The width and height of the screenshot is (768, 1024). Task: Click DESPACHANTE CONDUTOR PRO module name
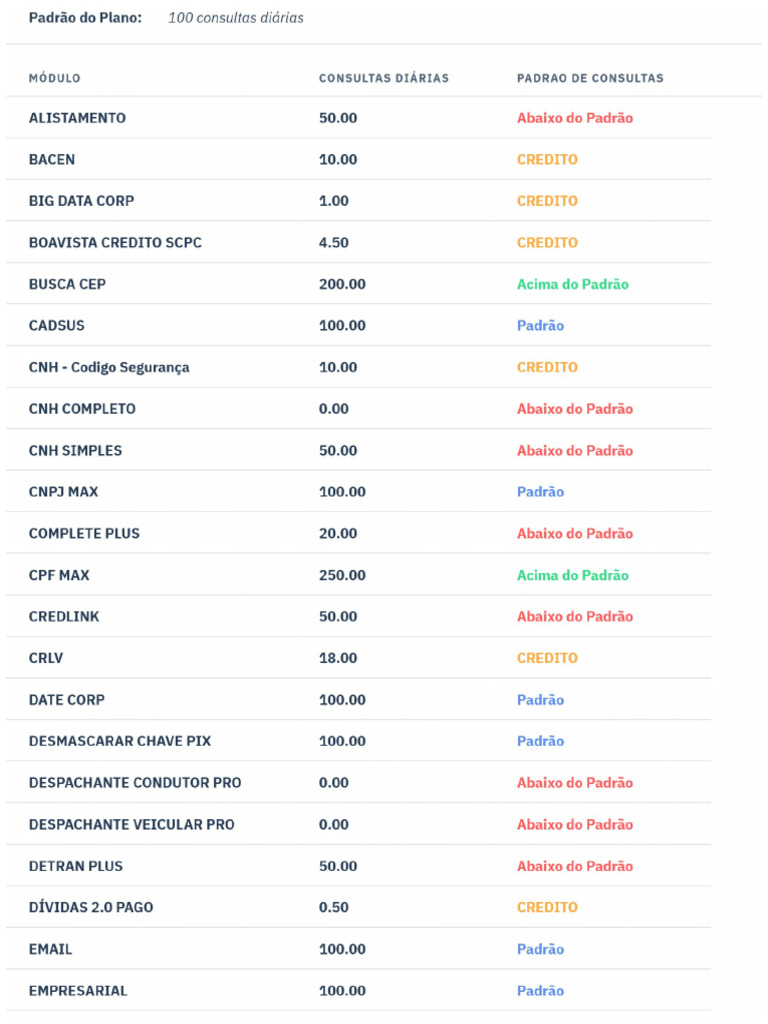tap(135, 783)
